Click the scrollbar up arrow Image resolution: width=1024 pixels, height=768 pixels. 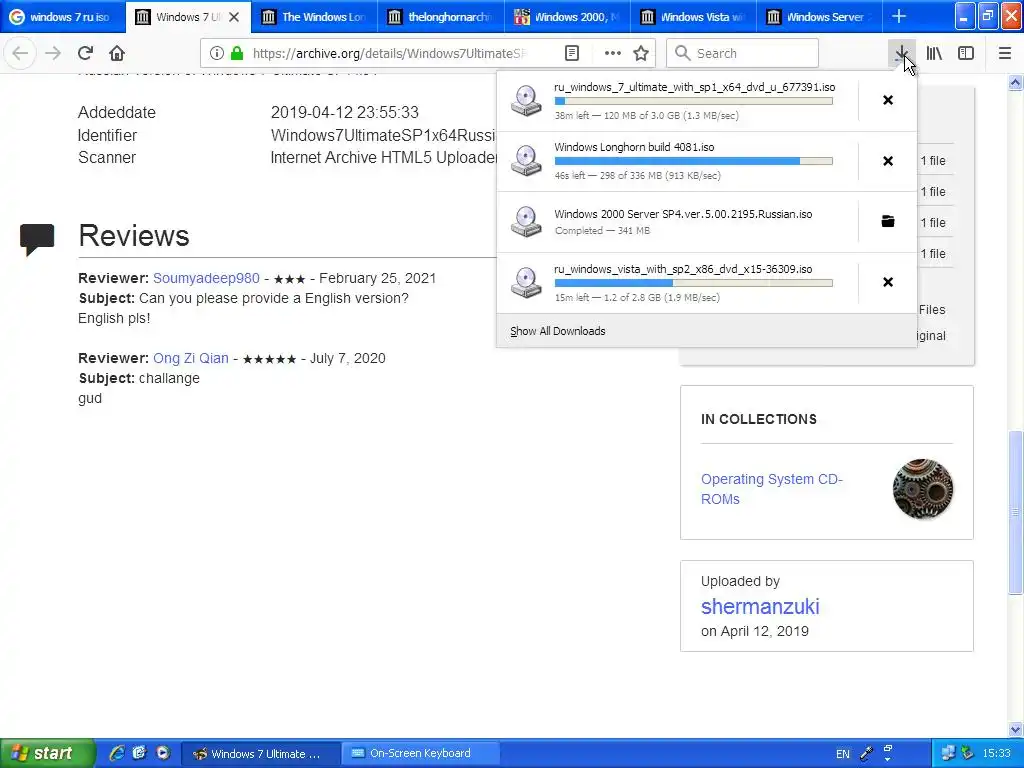pyautogui.click(x=1016, y=82)
